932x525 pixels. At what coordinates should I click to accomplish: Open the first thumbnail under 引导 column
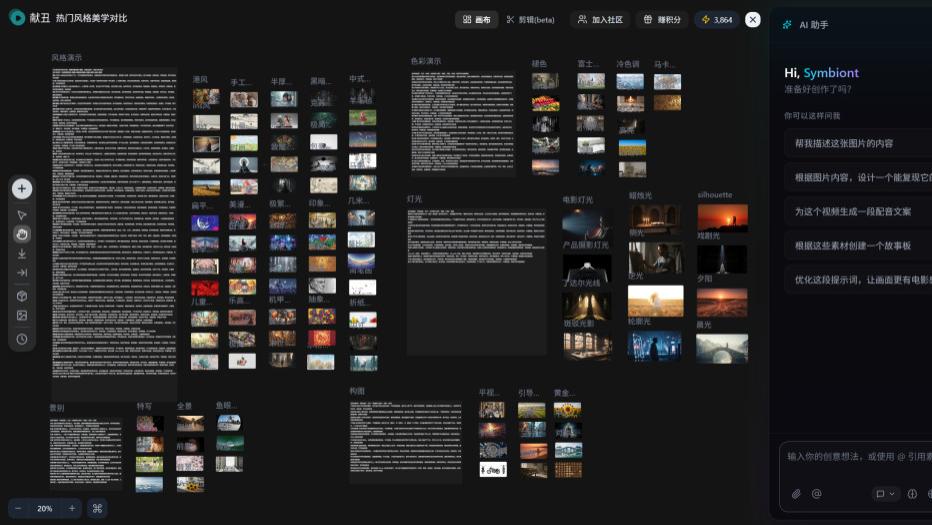point(531,410)
